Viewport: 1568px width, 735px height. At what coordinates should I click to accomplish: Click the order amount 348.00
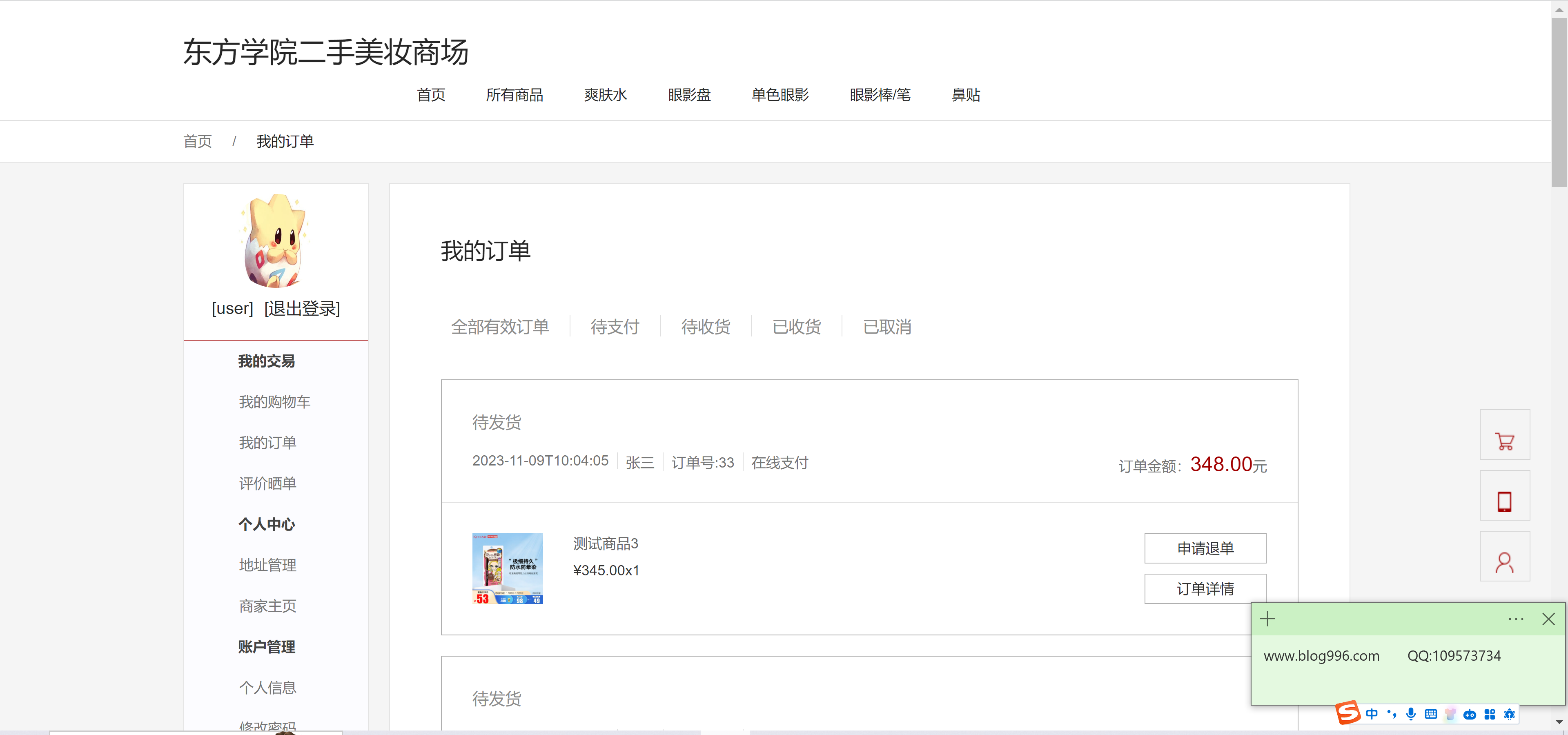pyautogui.click(x=1221, y=464)
